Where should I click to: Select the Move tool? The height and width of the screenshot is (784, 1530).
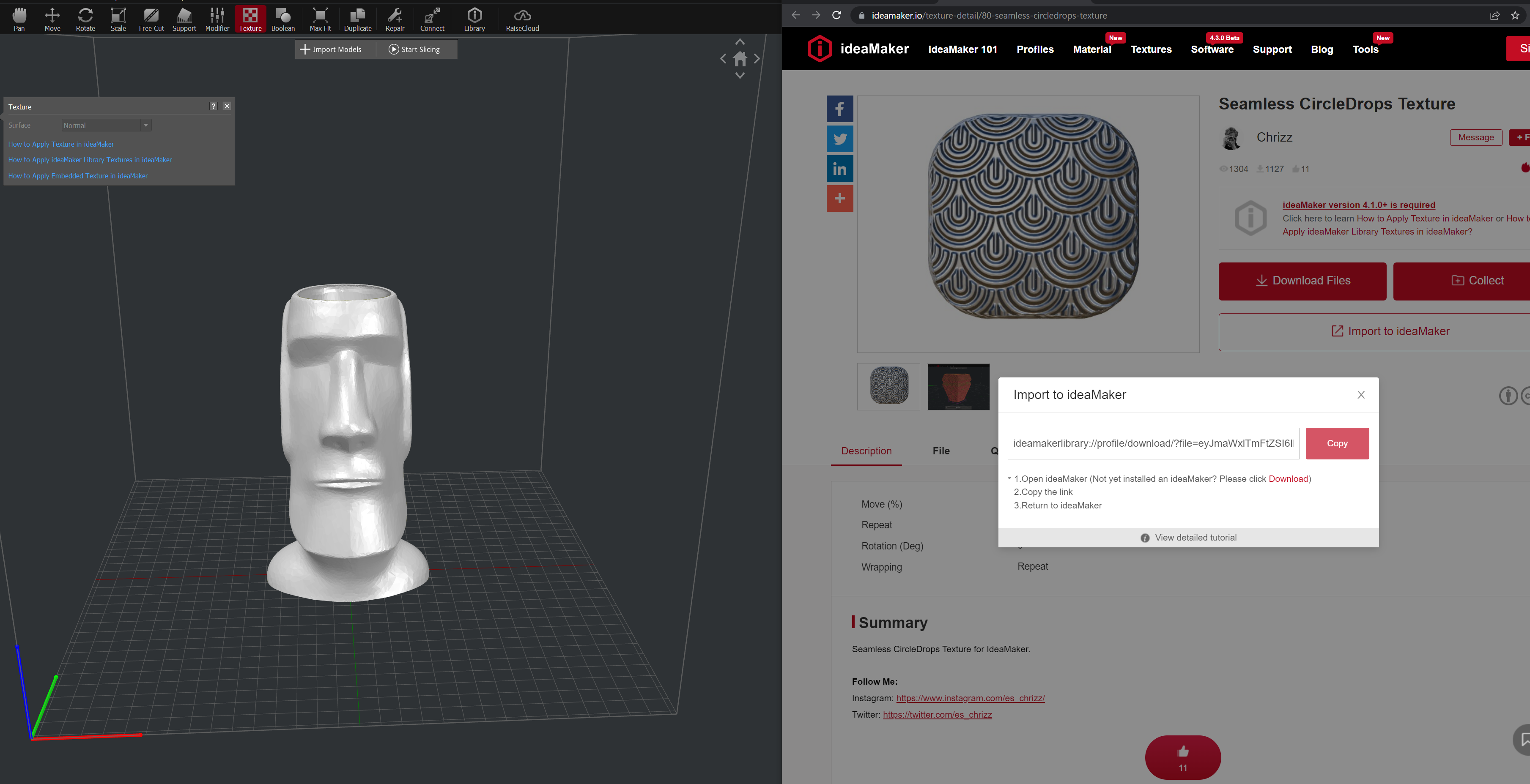[x=52, y=19]
